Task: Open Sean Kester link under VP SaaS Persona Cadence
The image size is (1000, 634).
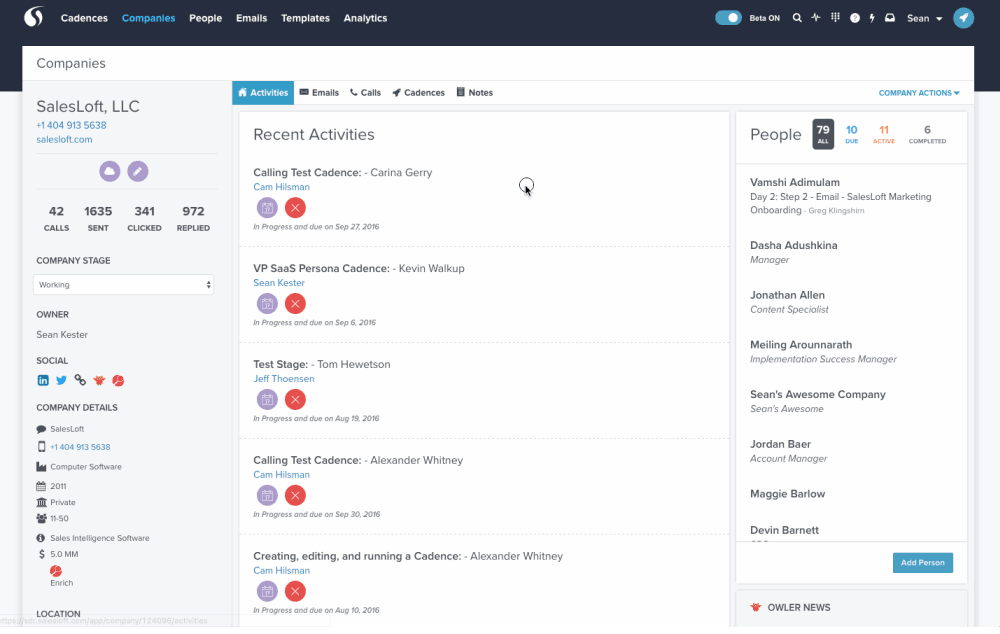Action: tap(279, 283)
